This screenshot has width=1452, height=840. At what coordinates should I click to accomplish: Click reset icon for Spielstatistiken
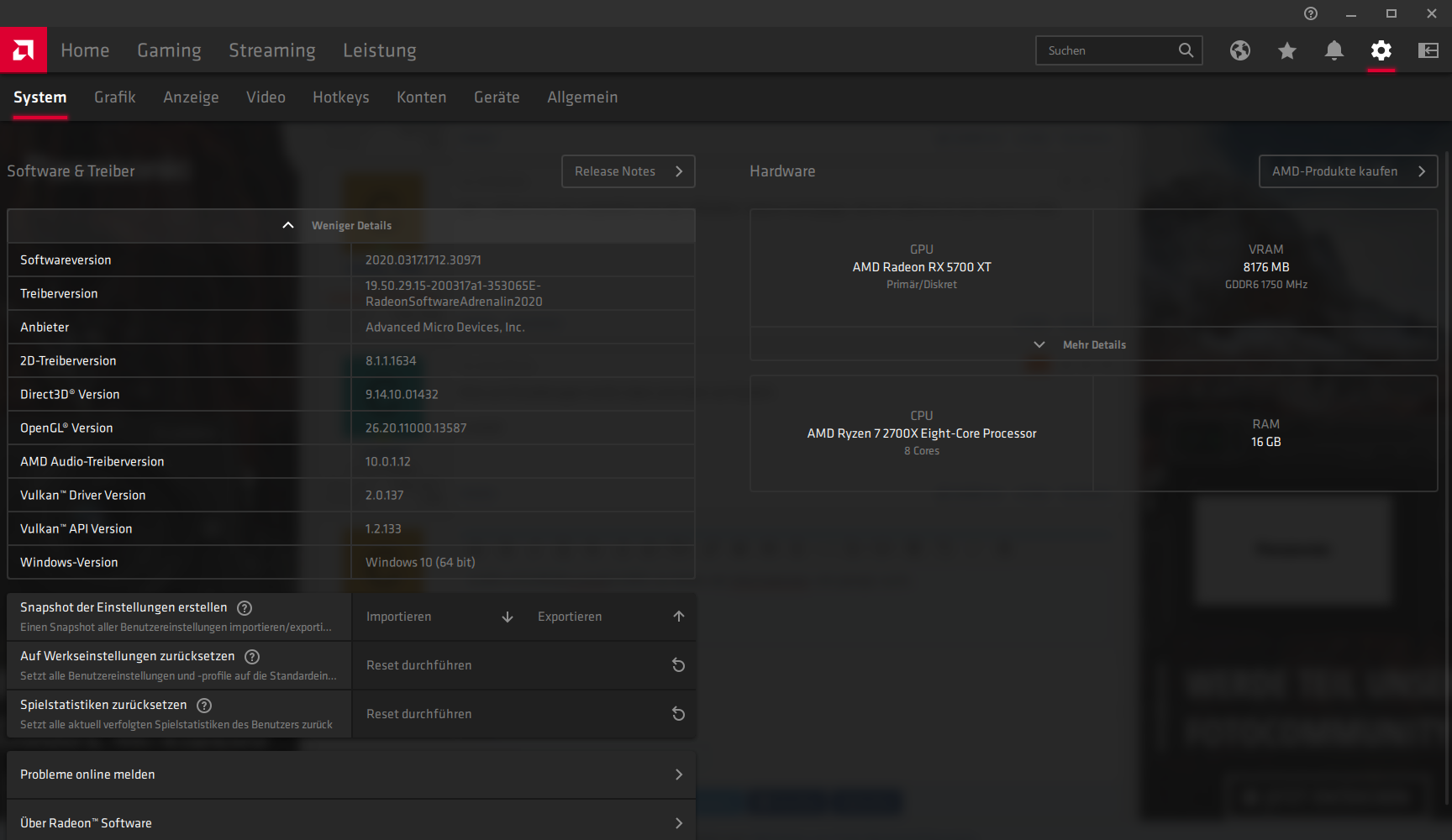click(679, 714)
